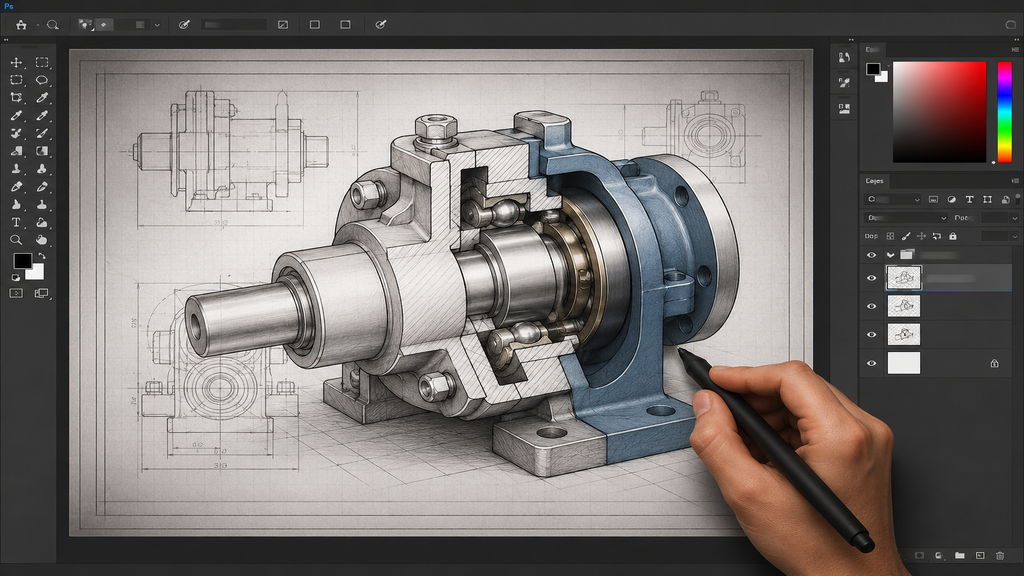This screenshot has width=1024, height=576.
Task: Click the layer group folder icon
Action: pyautogui.click(x=906, y=255)
